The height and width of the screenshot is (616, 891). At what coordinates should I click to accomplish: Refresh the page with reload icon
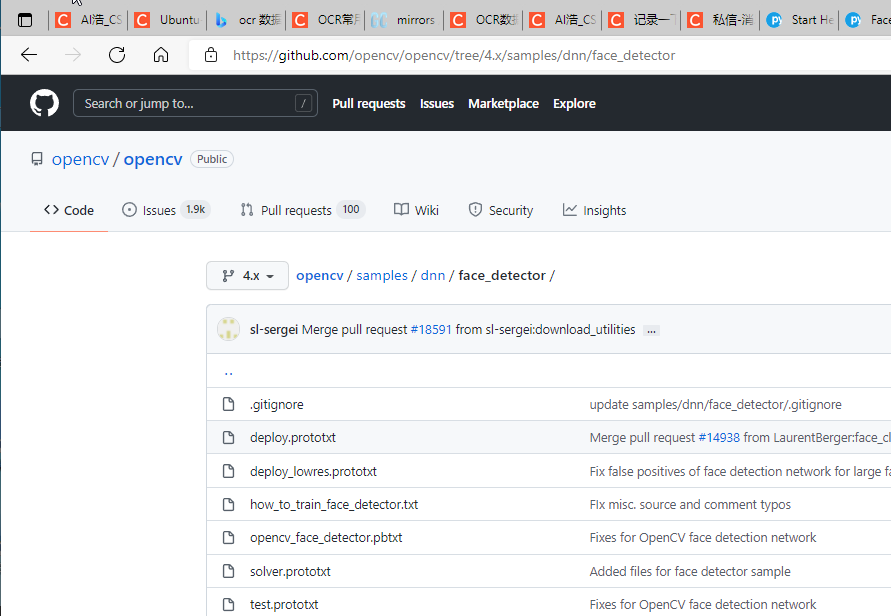click(117, 55)
